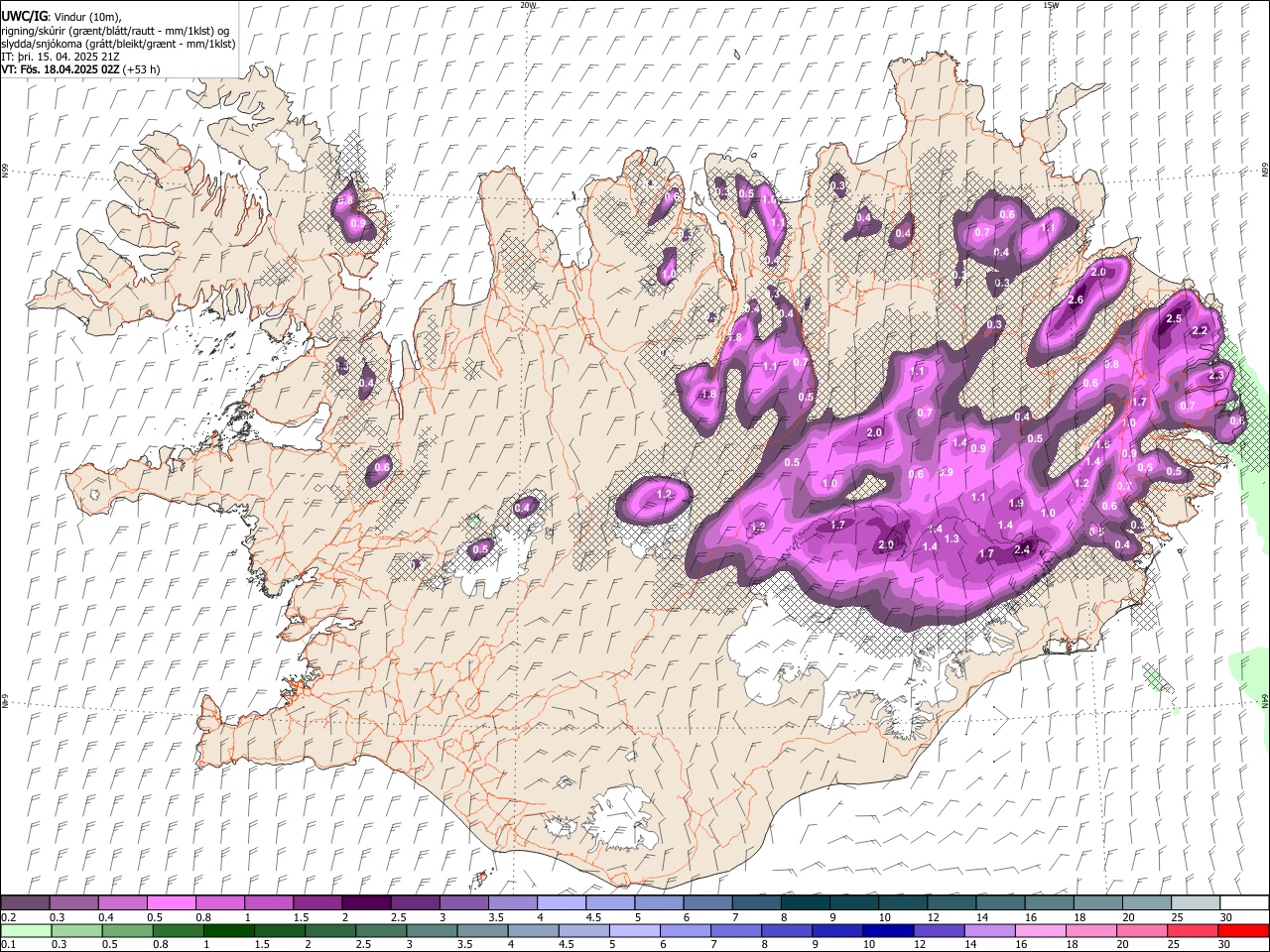This screenshot has height=952, width=1270.
Task: Click the 2.5 precipitation value in the east
Action: coord(1174,318)
